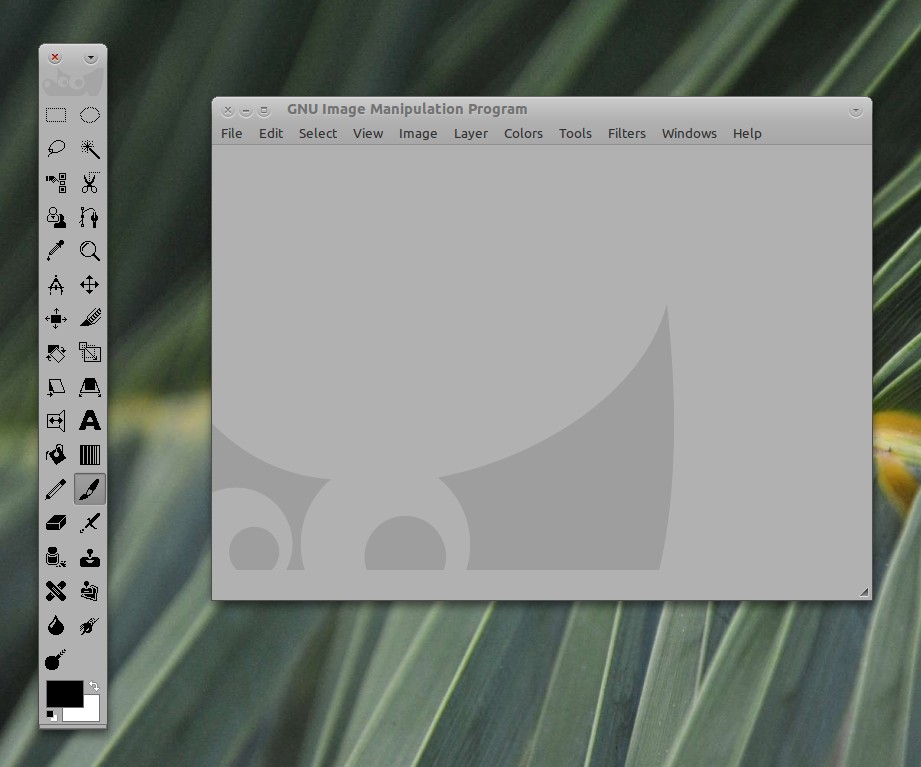The height and width of the screenshot is (767, 921).
Task: Activate the Airbrush tool
Action: pos(90,523)
